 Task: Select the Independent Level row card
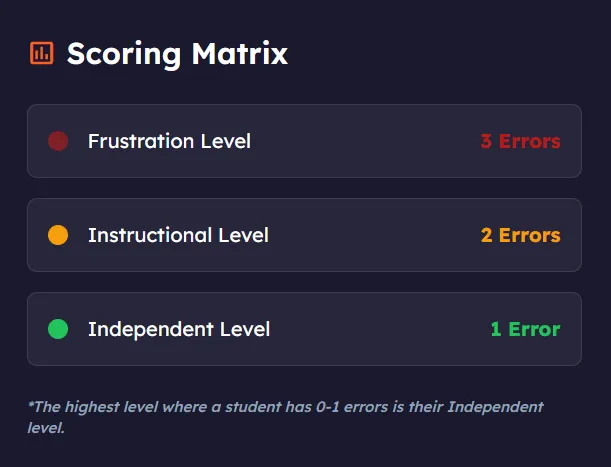tap(304, 329)
